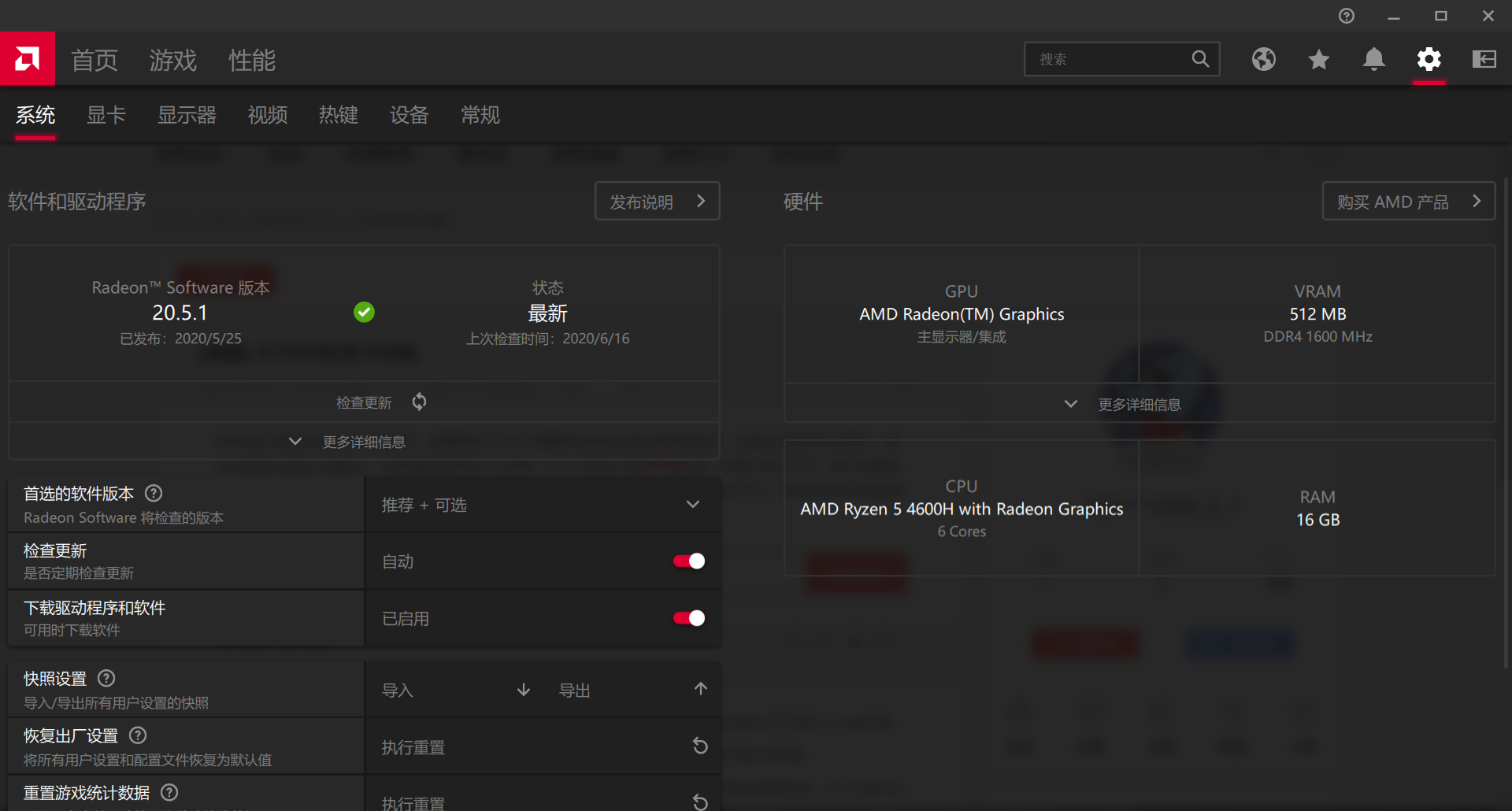
Task: Expand hardware 更多详细信息 section
Action: pos(1140,404)
